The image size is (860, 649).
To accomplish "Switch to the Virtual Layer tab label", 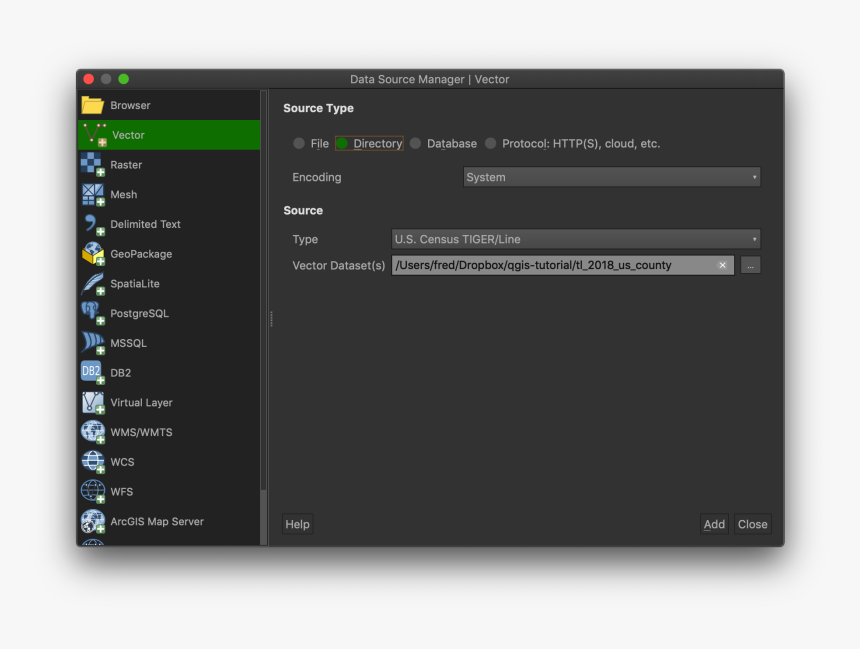I will [142, 402].
